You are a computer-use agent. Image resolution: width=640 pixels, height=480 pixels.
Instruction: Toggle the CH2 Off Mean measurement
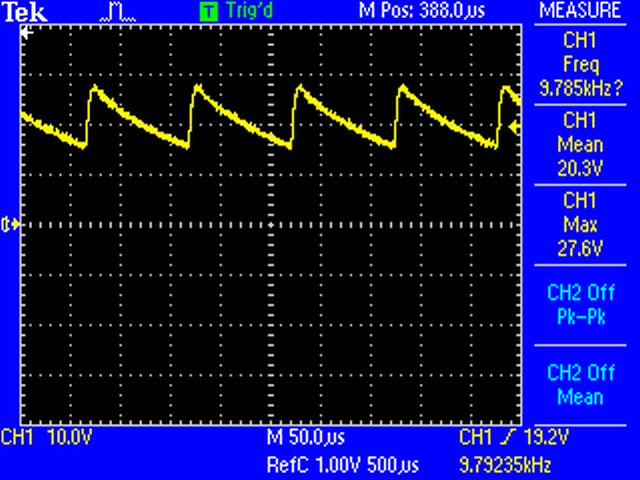(580, 384)
